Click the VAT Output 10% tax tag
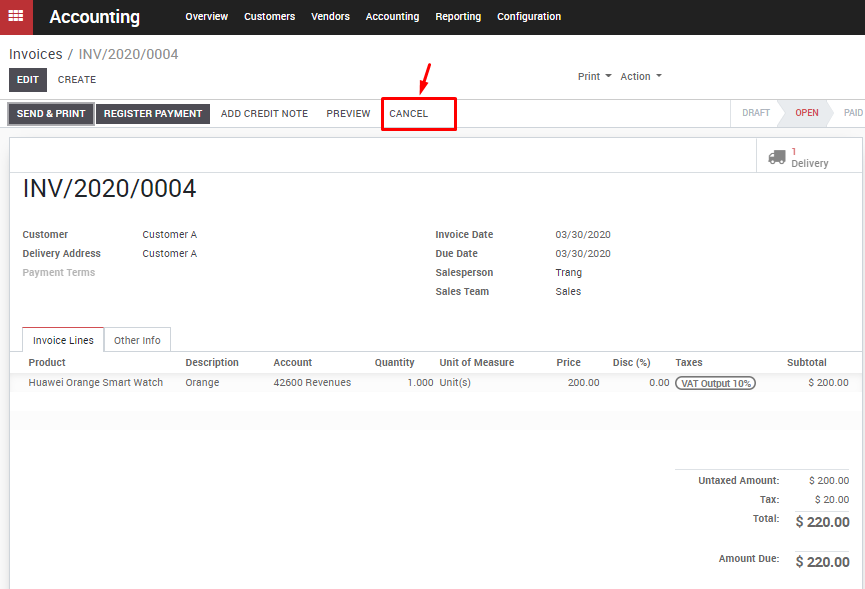Viewport: 865px width, 589px height. [715, 383]
